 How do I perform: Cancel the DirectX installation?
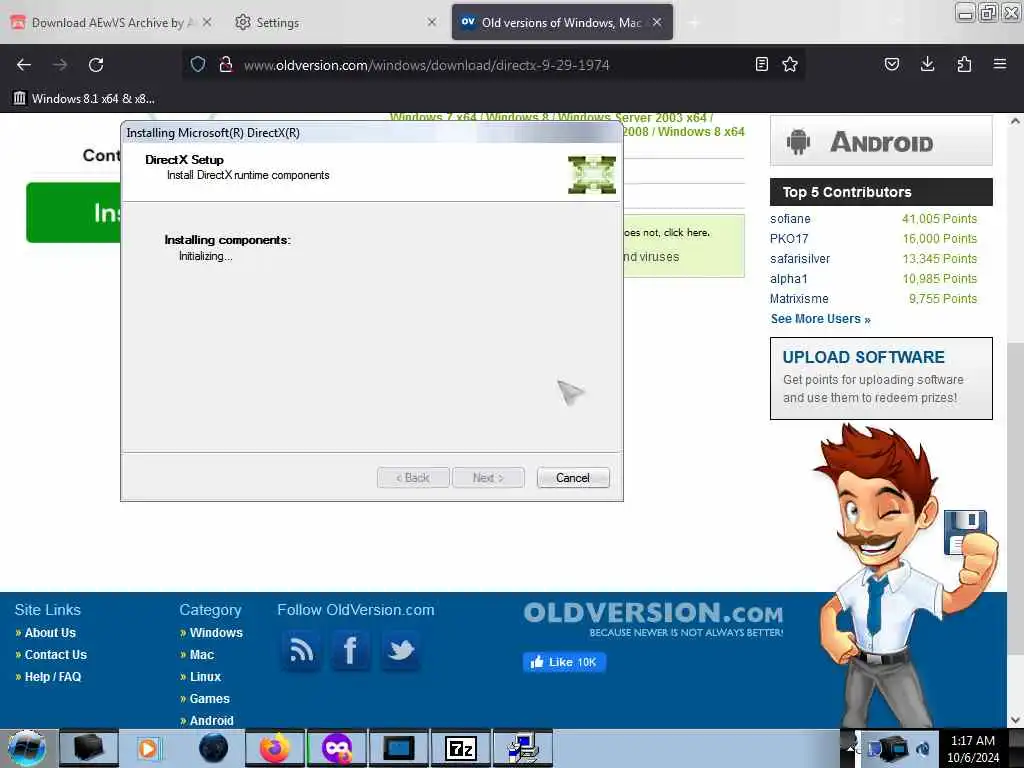point(573,477)
